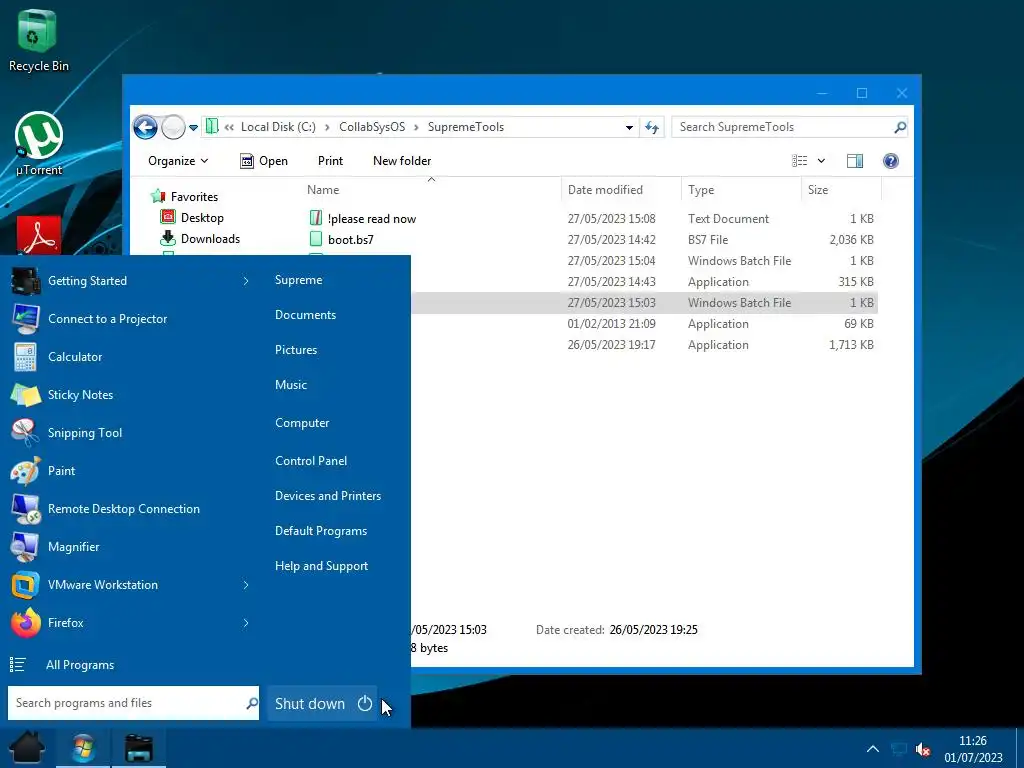This screenshot has height=768, width=1024.
Task: Open Supreme user folder link
Action: [298, 280]
